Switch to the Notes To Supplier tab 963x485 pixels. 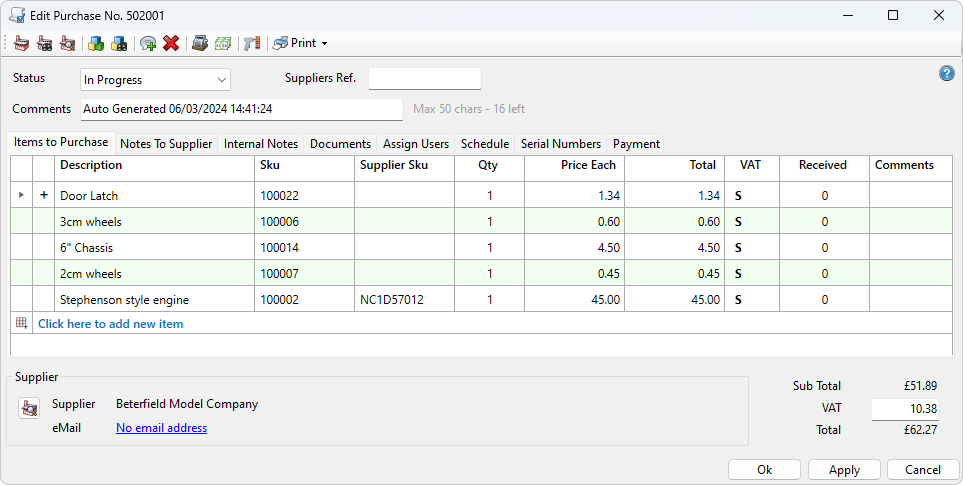(166, 144)
